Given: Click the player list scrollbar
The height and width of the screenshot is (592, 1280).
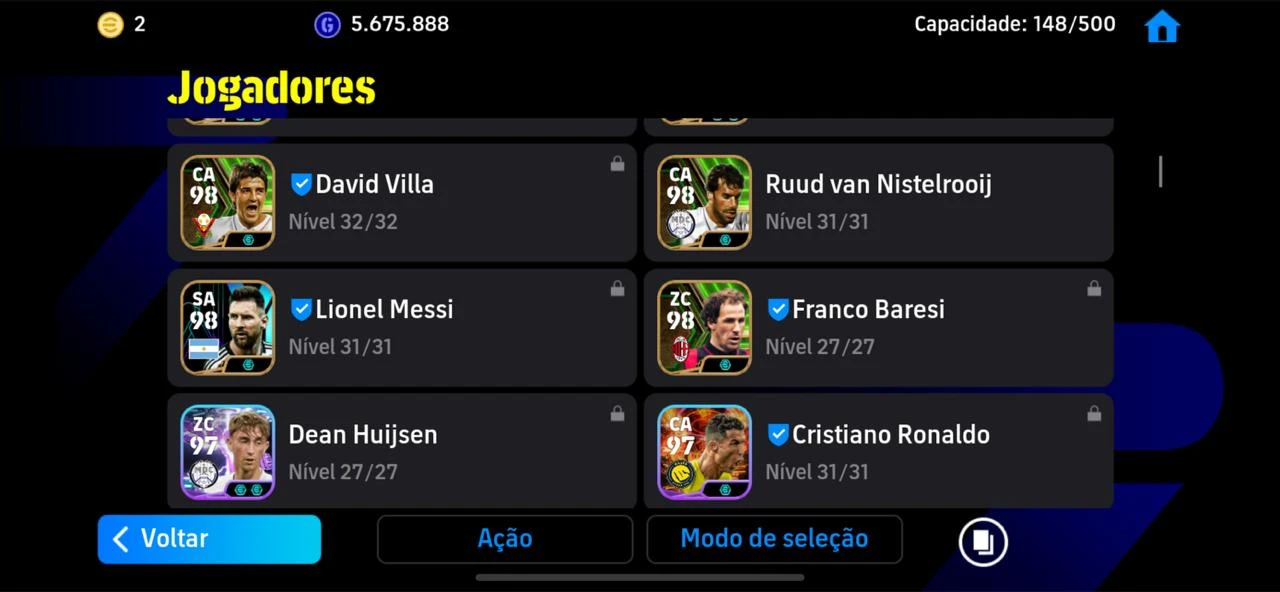Looking at the screenshot, I should point(1160,172).
